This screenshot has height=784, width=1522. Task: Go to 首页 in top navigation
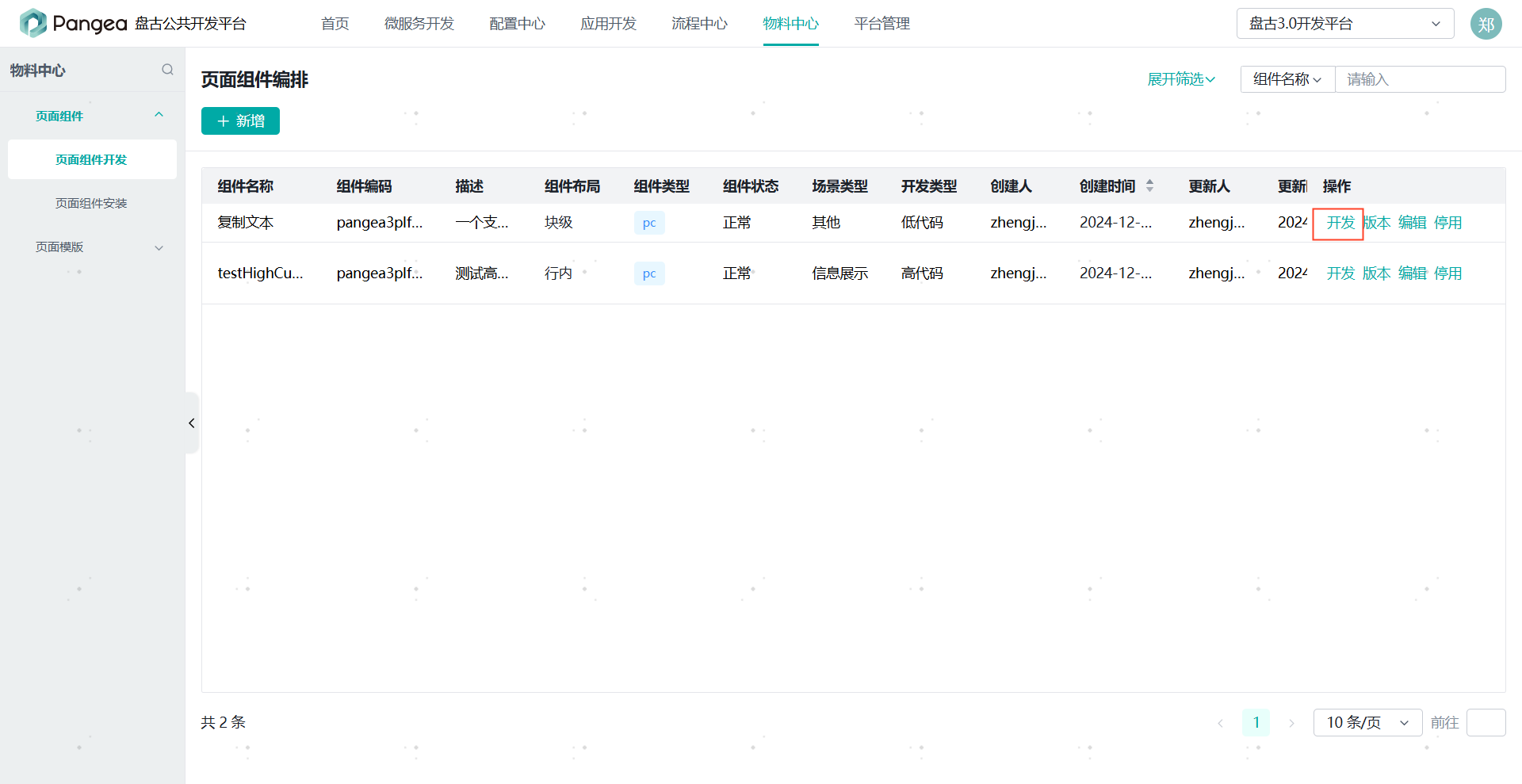[335, 24]
